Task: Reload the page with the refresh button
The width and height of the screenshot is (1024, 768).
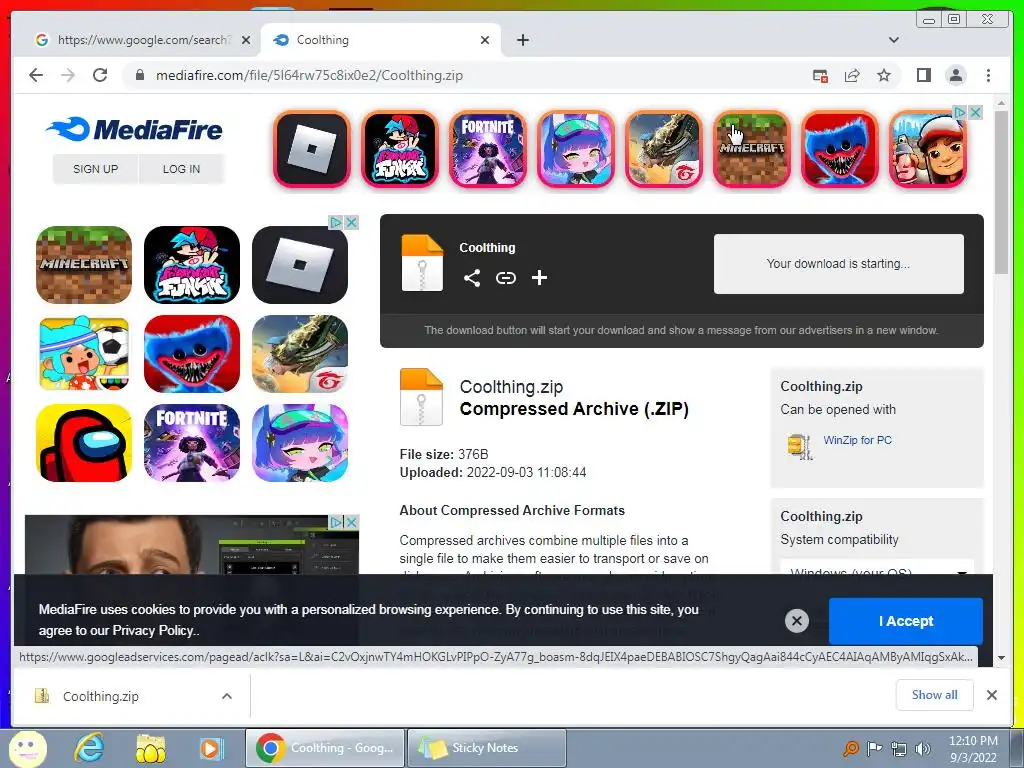Action: (x=100, y=75)
